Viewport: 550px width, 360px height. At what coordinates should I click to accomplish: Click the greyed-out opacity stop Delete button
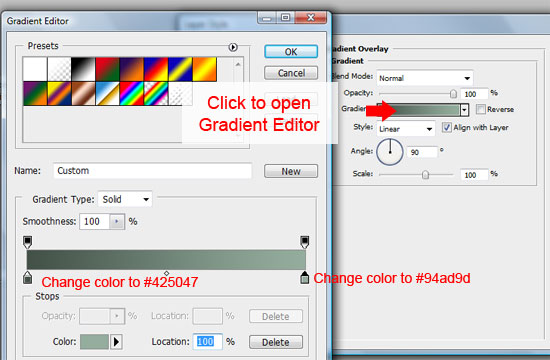coord(276,316)
